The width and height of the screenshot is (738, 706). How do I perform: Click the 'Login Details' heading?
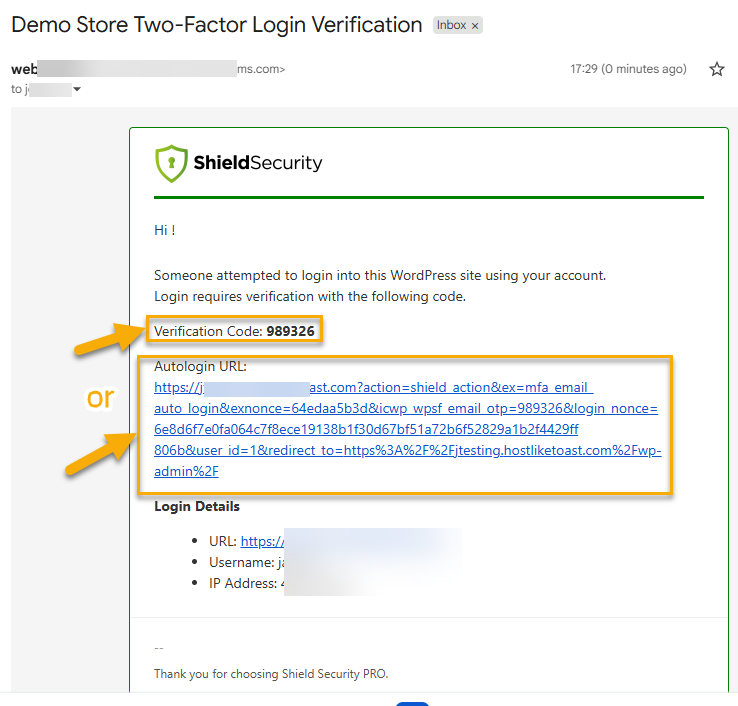197,506
